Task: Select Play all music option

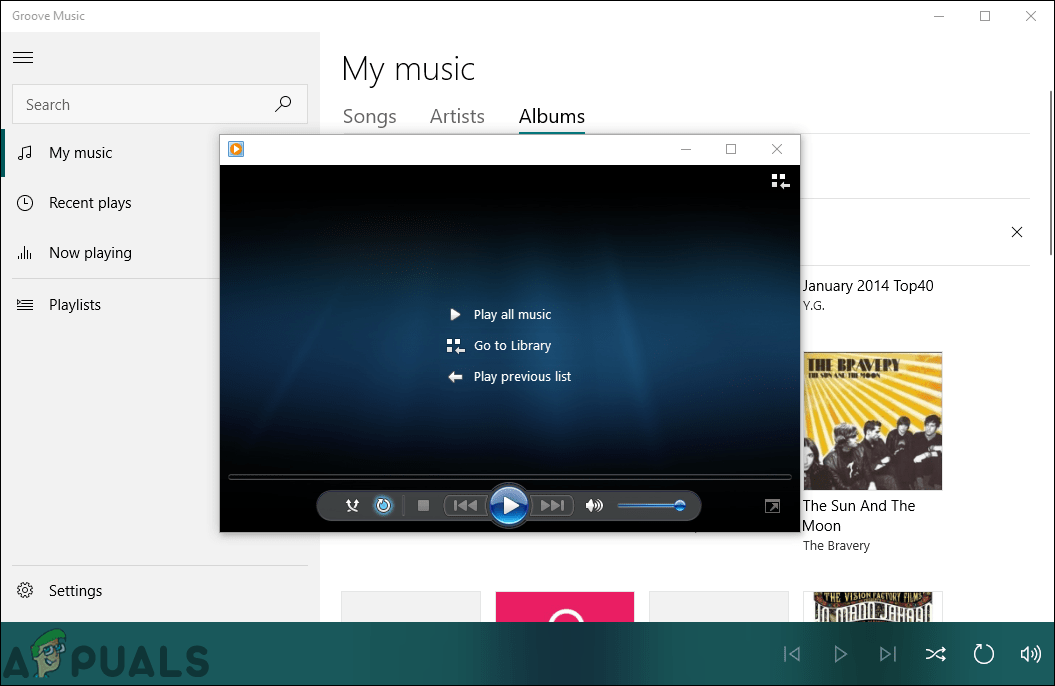Action: [511, 314]
